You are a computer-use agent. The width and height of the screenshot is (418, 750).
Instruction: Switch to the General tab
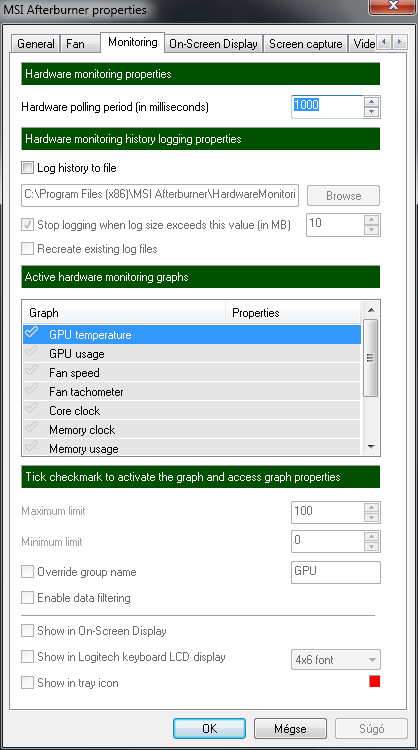click(x=35, y=44)
